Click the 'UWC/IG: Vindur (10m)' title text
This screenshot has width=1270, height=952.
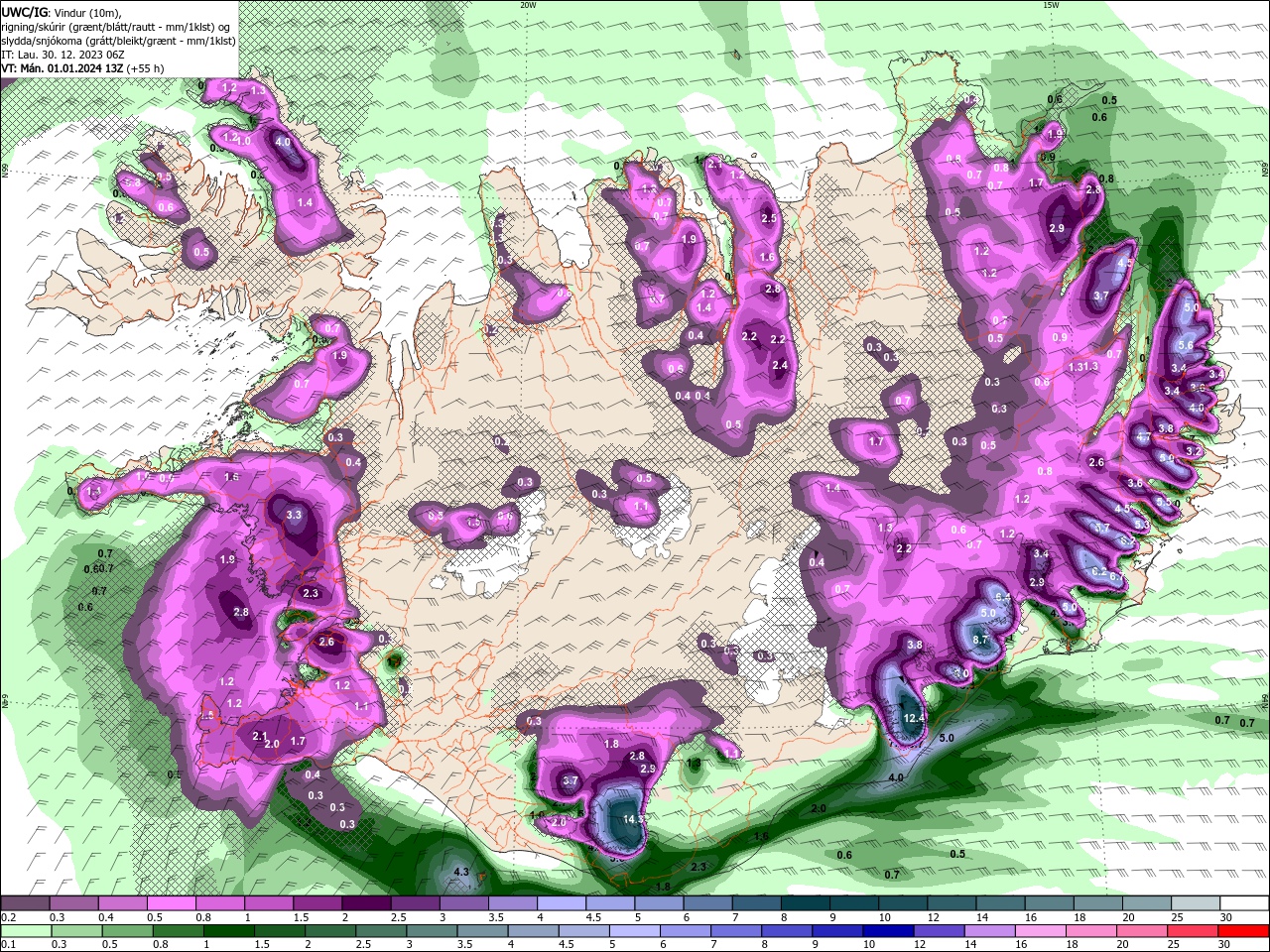62,11
